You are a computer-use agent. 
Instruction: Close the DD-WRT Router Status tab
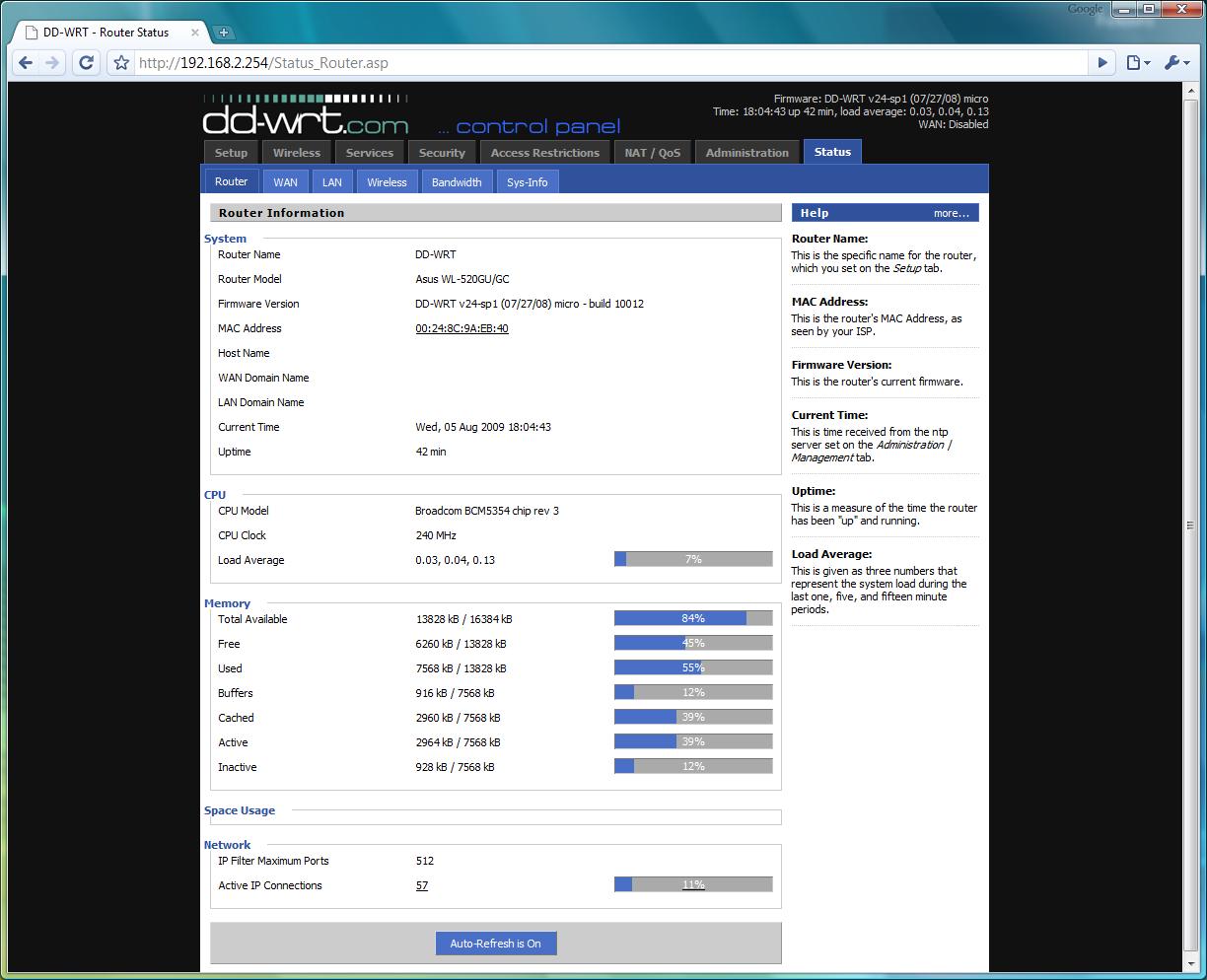tap(195, 32)
